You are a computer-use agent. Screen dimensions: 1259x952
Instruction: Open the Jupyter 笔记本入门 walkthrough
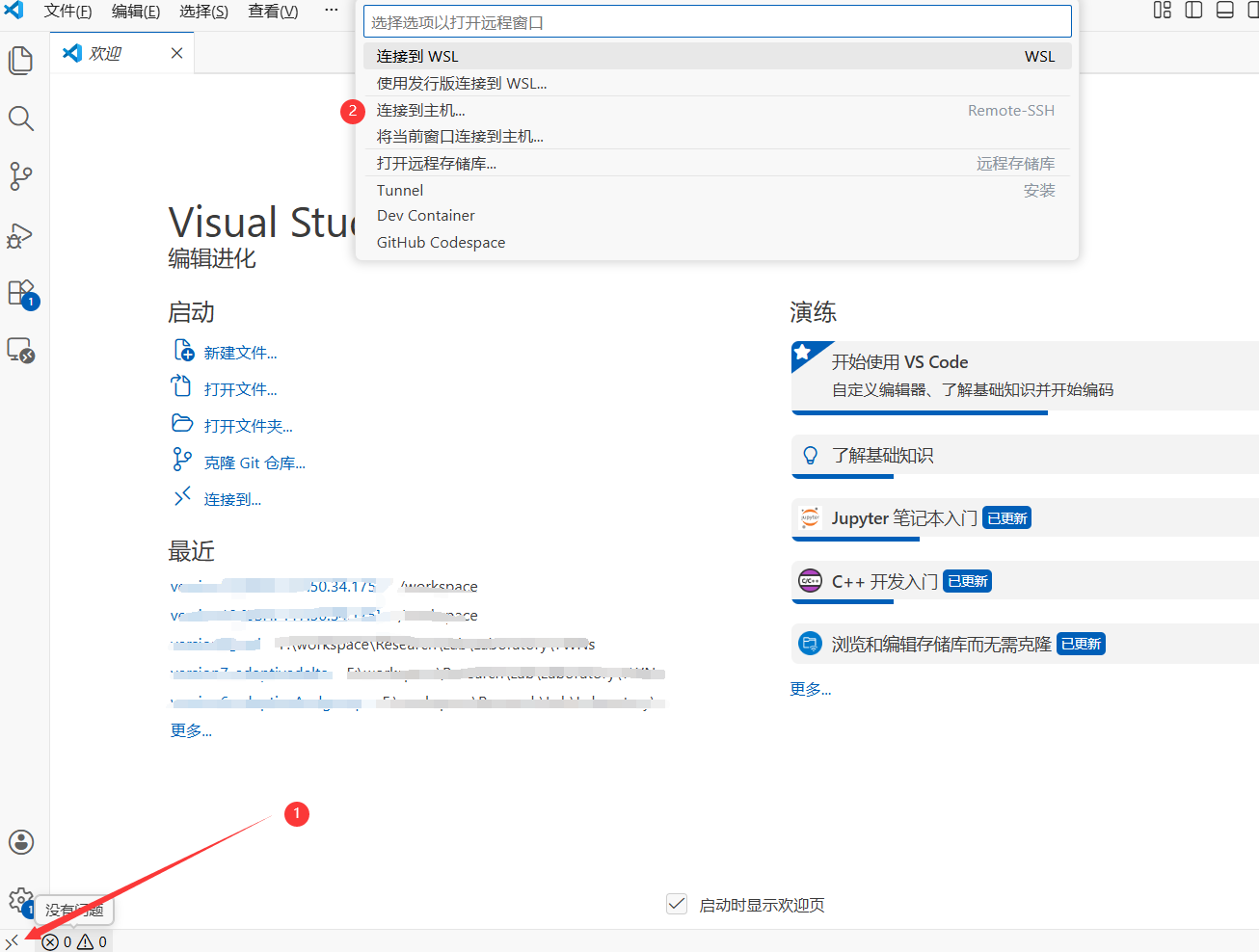tap(1025, 518)
